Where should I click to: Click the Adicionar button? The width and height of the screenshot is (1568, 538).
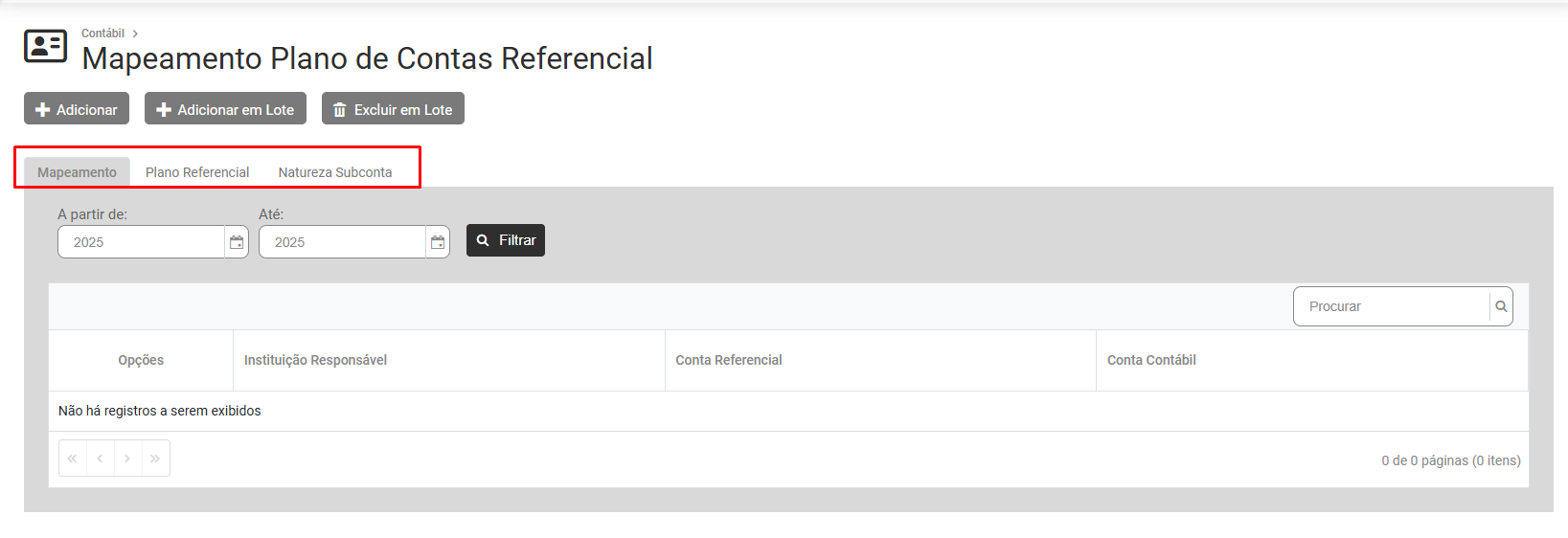tap(77, 109)
